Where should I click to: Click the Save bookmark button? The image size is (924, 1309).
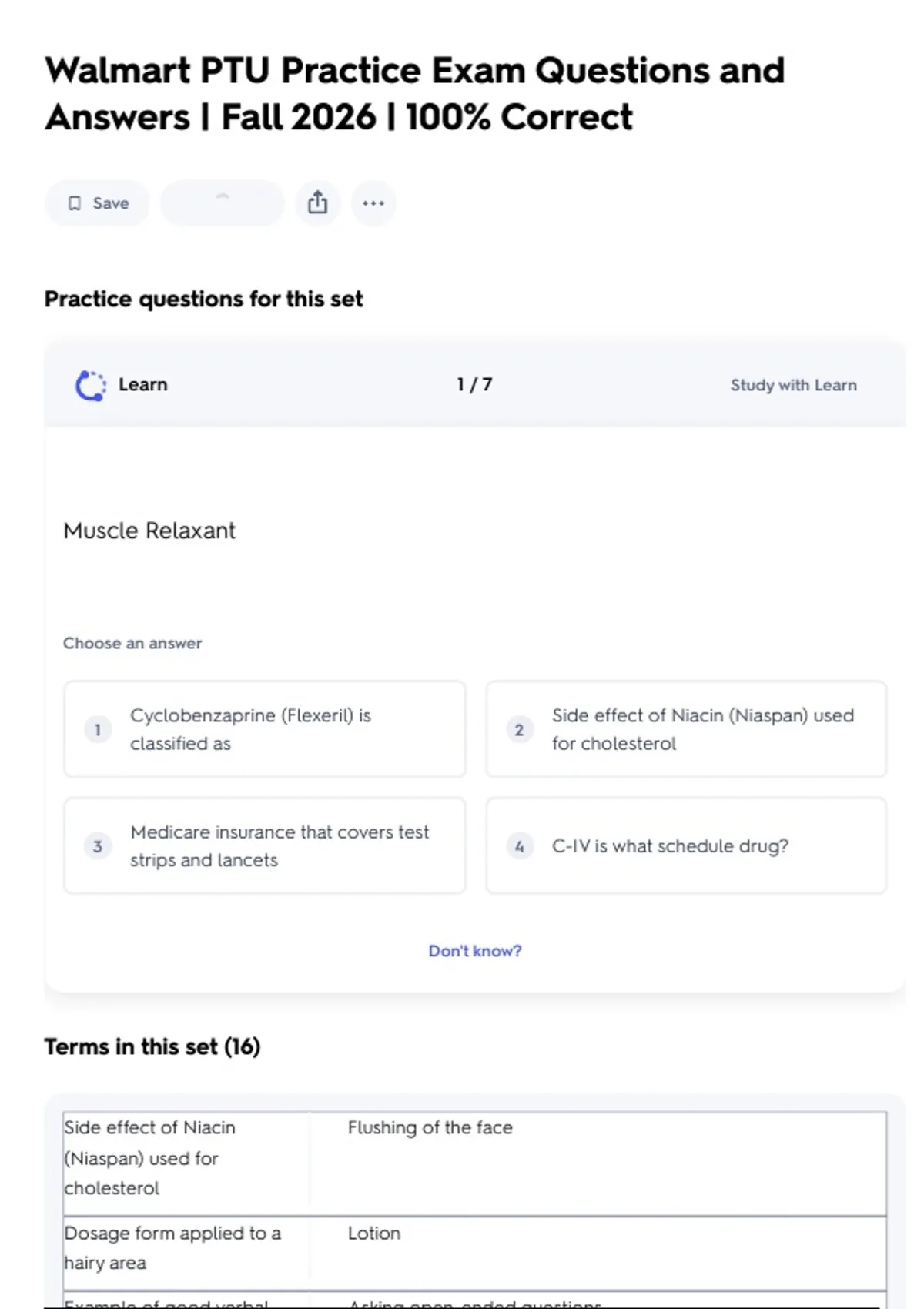pyautogui.click(x=97, y=203)
